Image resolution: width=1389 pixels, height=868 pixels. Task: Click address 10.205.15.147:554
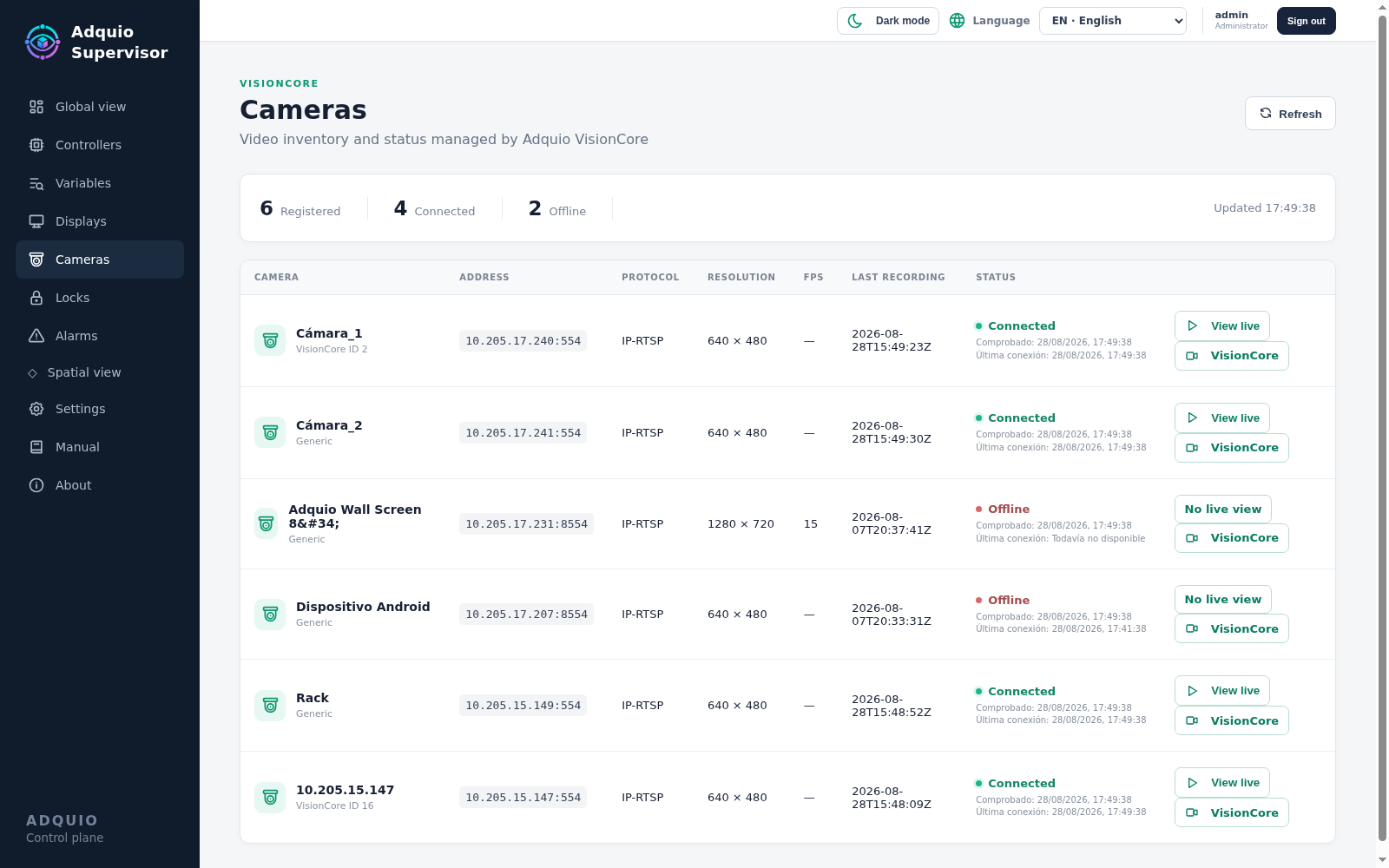[x=523, y=798]
